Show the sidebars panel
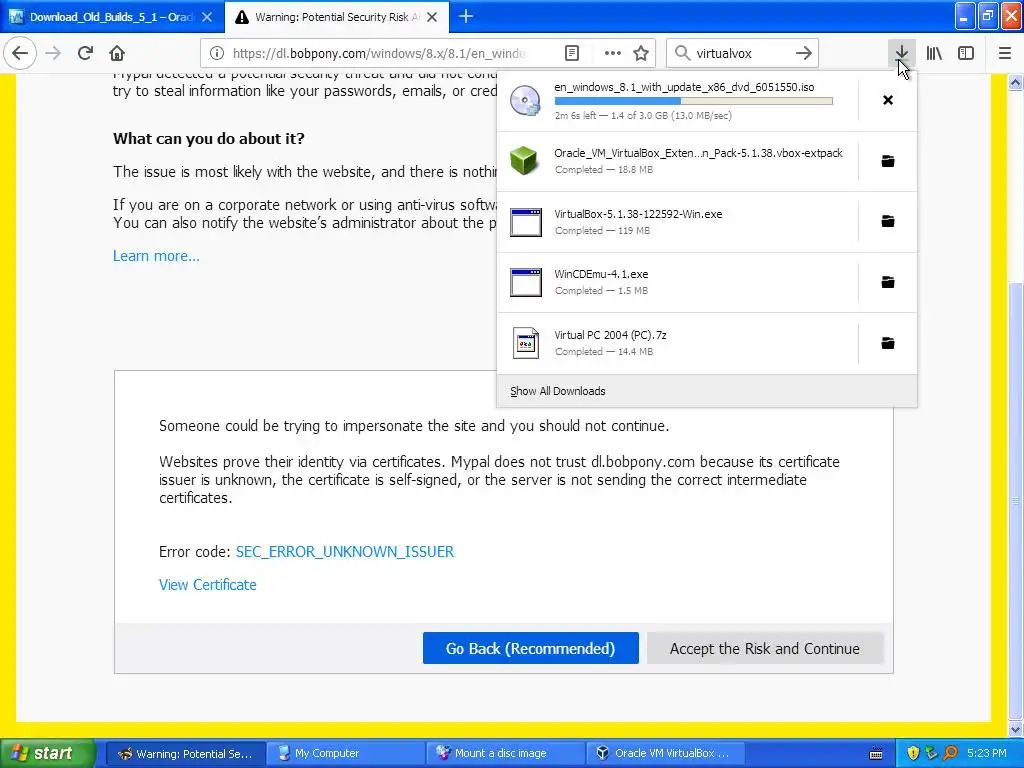1024x768 pixels. (x=966, y=53)
